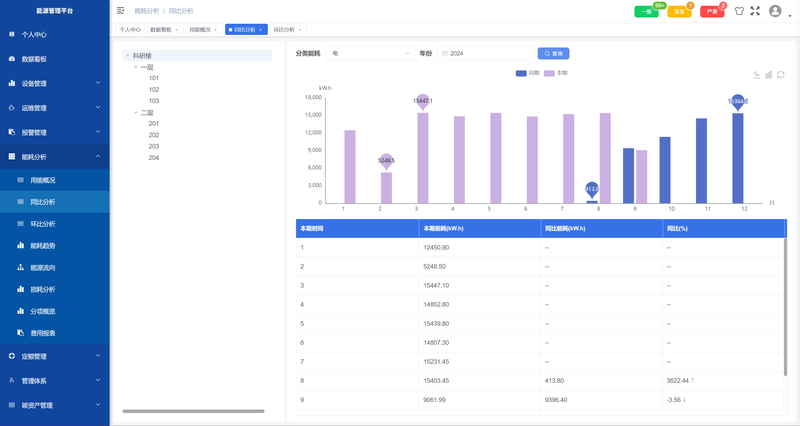The height and width of the screenshot is (426, 800).
Task: Toggle fullscreen with the arrows icon
Action: point(755,11)
